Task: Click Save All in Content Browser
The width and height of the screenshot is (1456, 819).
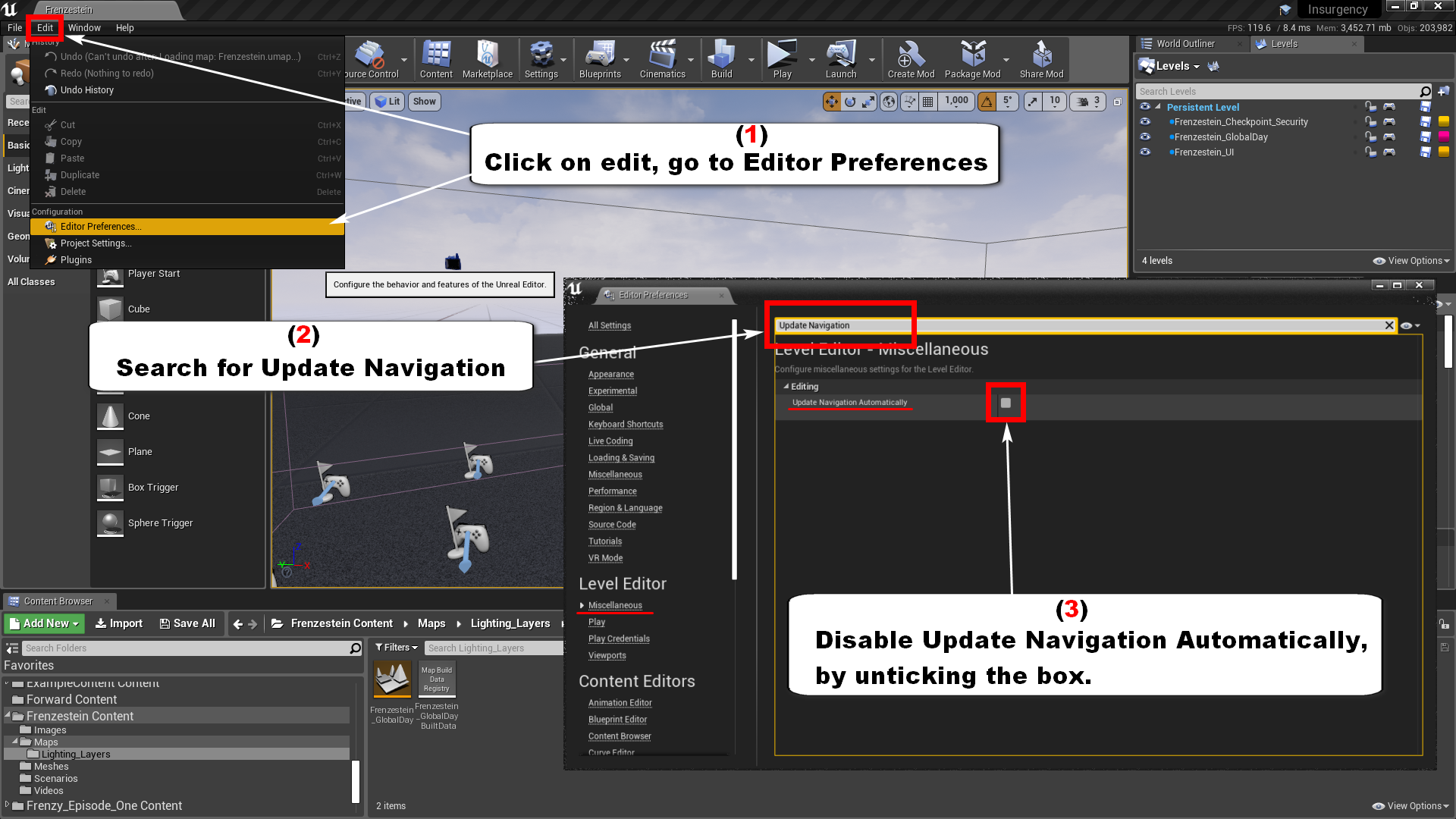Action: click(187, 623)
